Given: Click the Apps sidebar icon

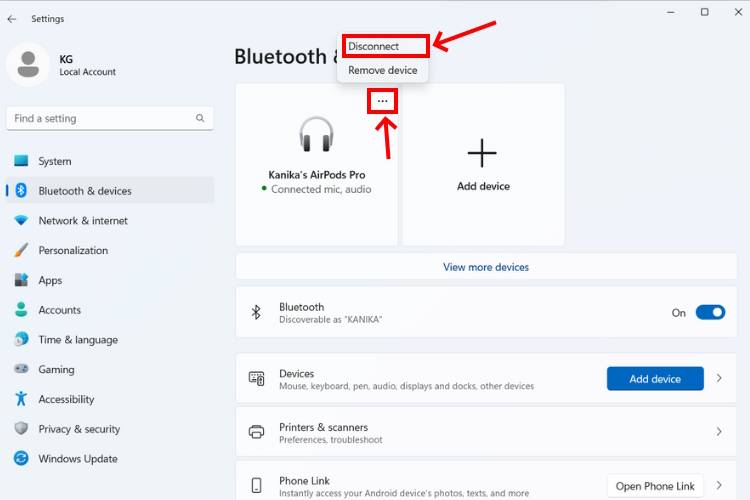Looking at the screenshot, I should pos(21,280).
